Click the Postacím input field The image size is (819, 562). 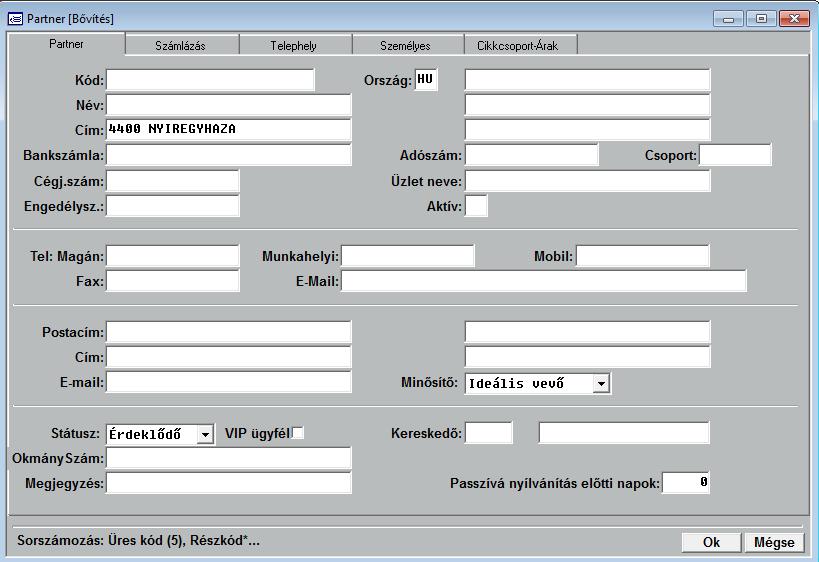tap(229, 332)
